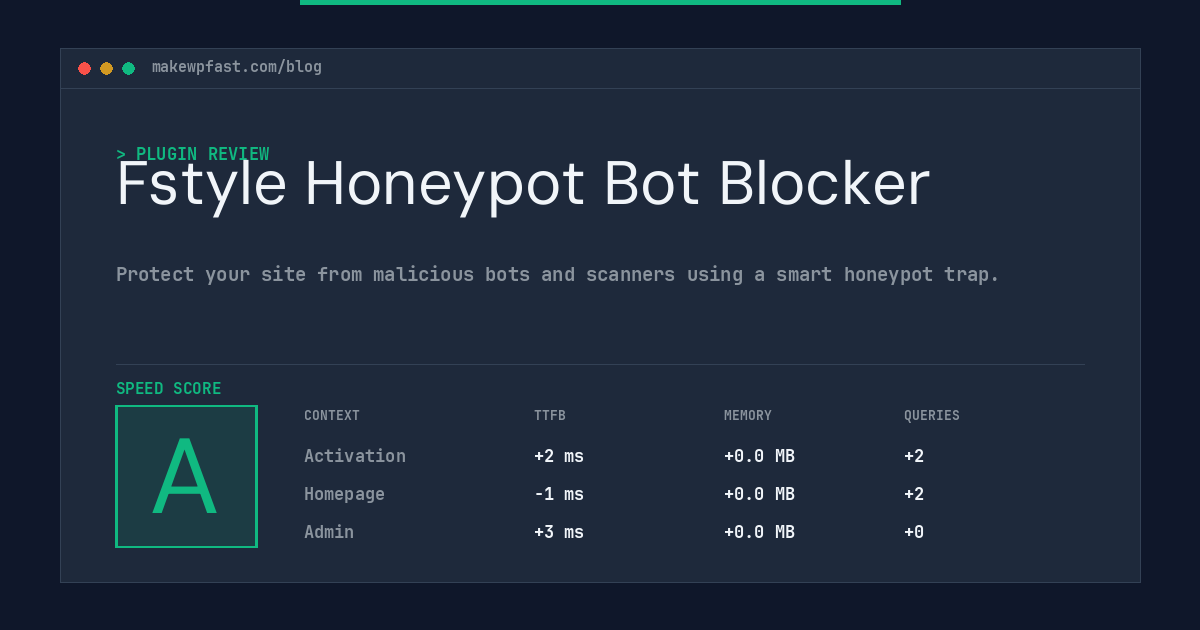
Task: Click the grade A score badge
Action: pyautogui.click(x=187, y=476)
